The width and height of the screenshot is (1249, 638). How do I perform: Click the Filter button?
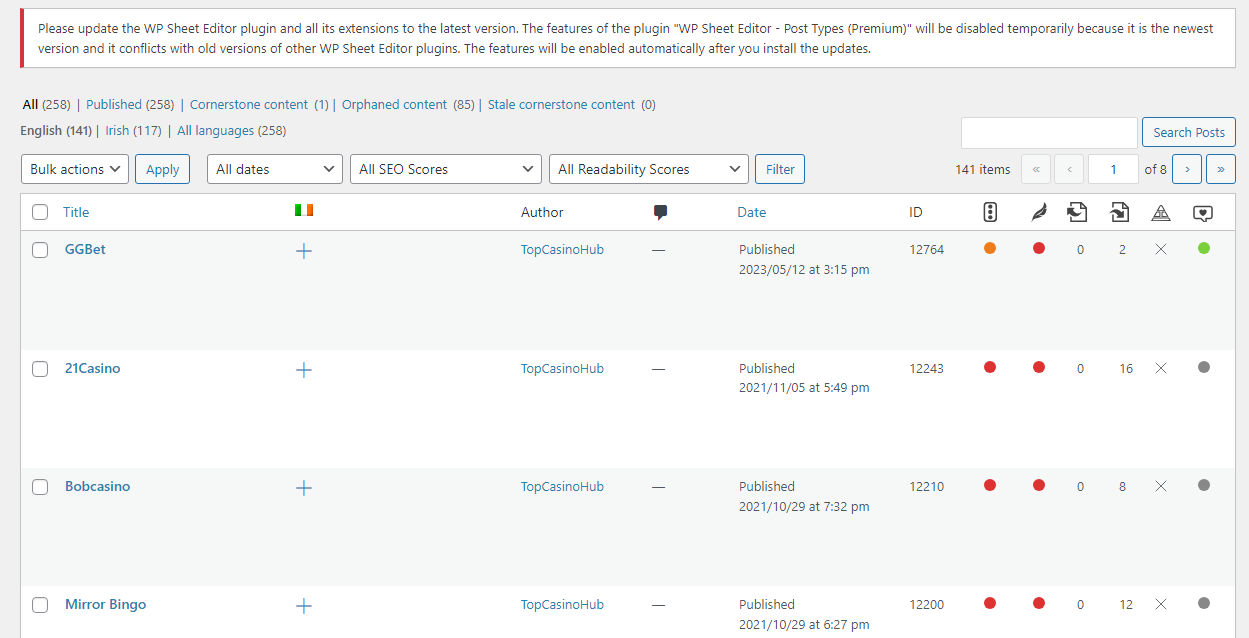780,169
